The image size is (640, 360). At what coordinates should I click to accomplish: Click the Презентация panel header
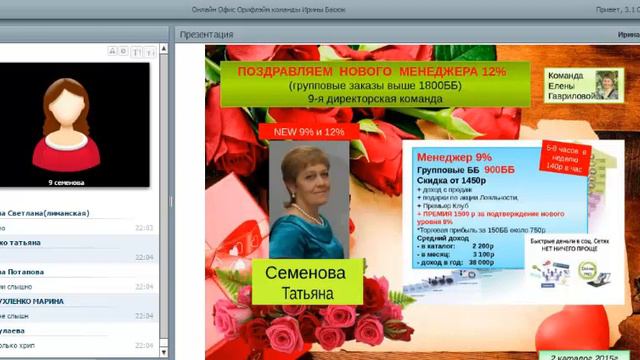407,35
